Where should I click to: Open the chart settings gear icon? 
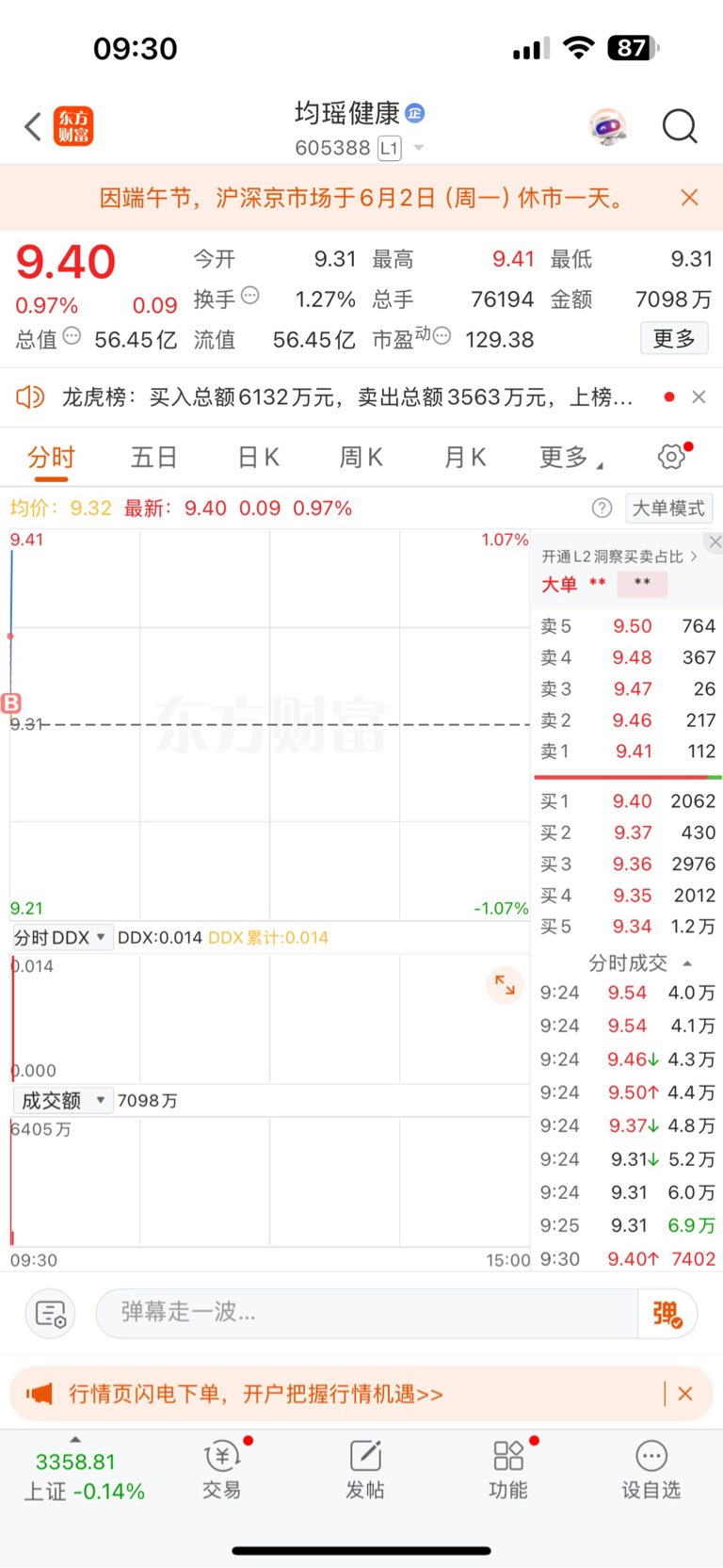[671, 457]
